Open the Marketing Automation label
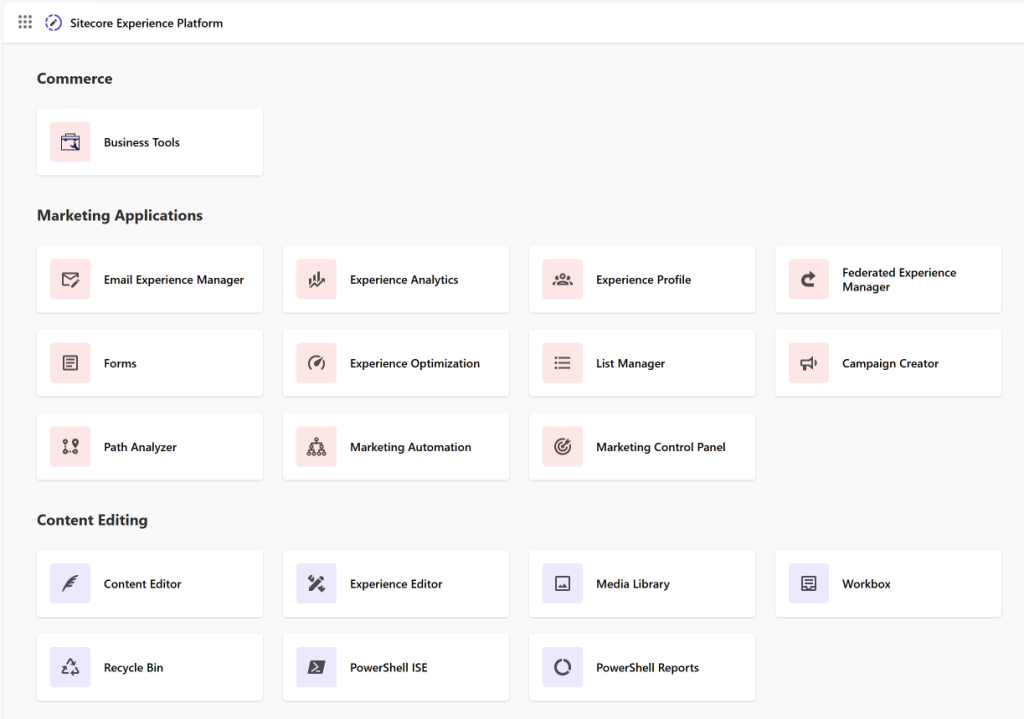 (411, 447)
